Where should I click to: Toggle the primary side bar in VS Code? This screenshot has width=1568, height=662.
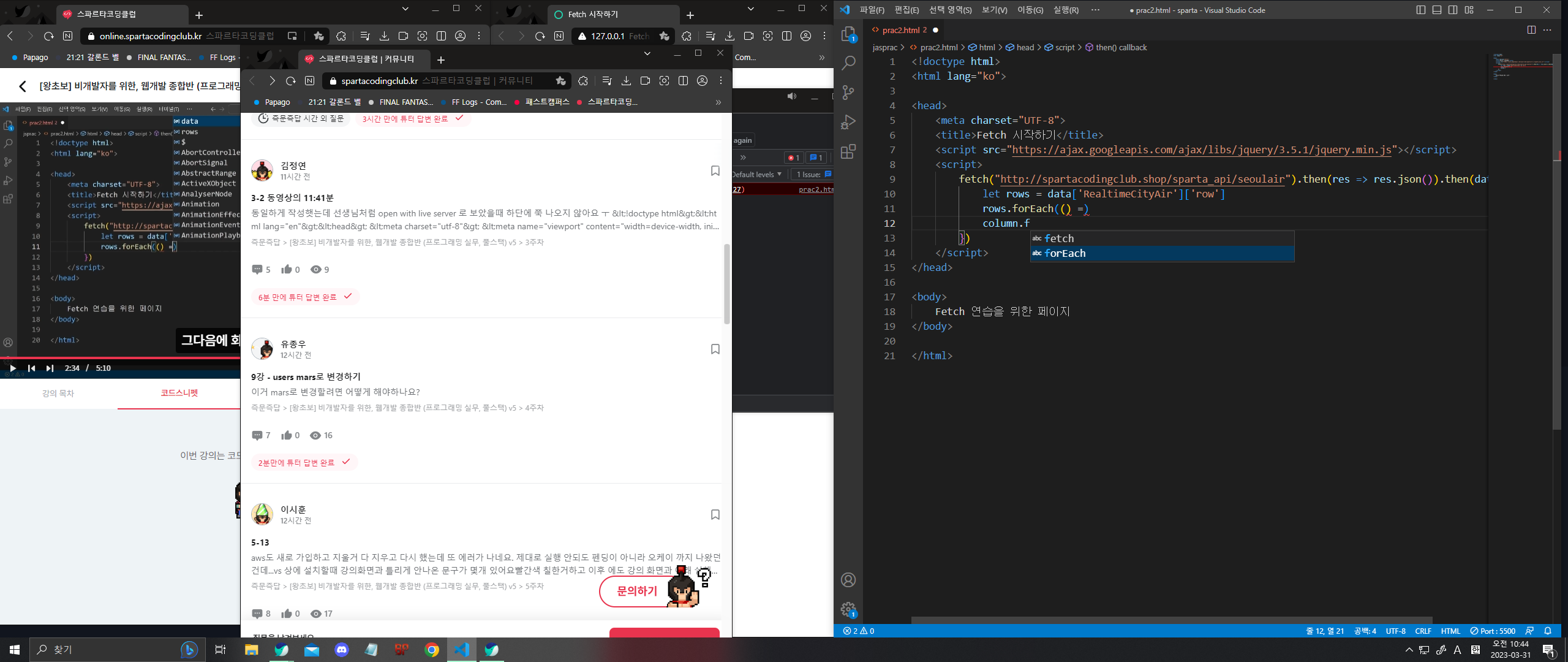[1421, 10]
